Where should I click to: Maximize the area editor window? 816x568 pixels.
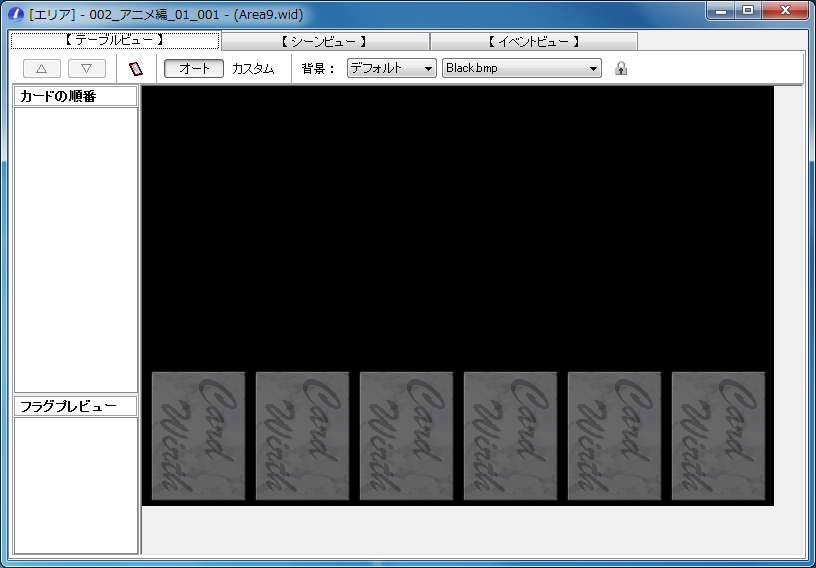coord(748,10)
